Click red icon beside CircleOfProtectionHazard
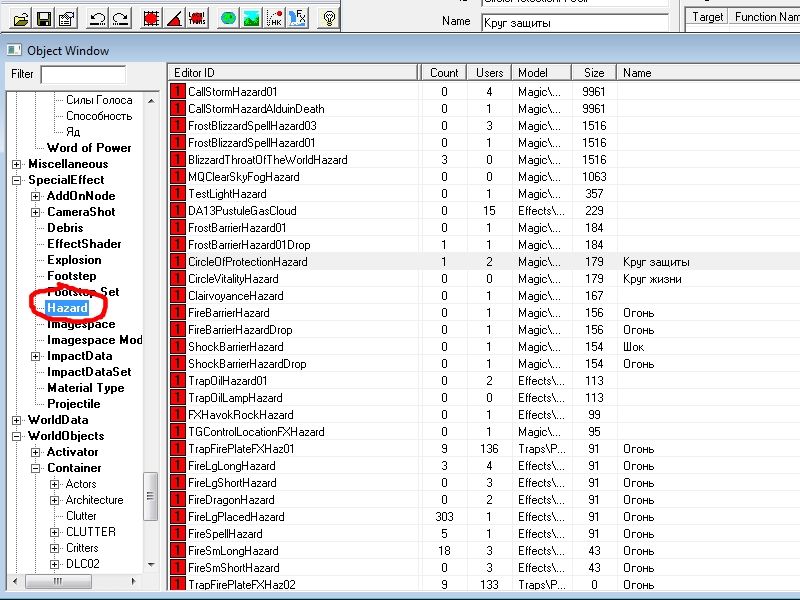The width and height of the screenshot is (800, 600). point(178,262)
